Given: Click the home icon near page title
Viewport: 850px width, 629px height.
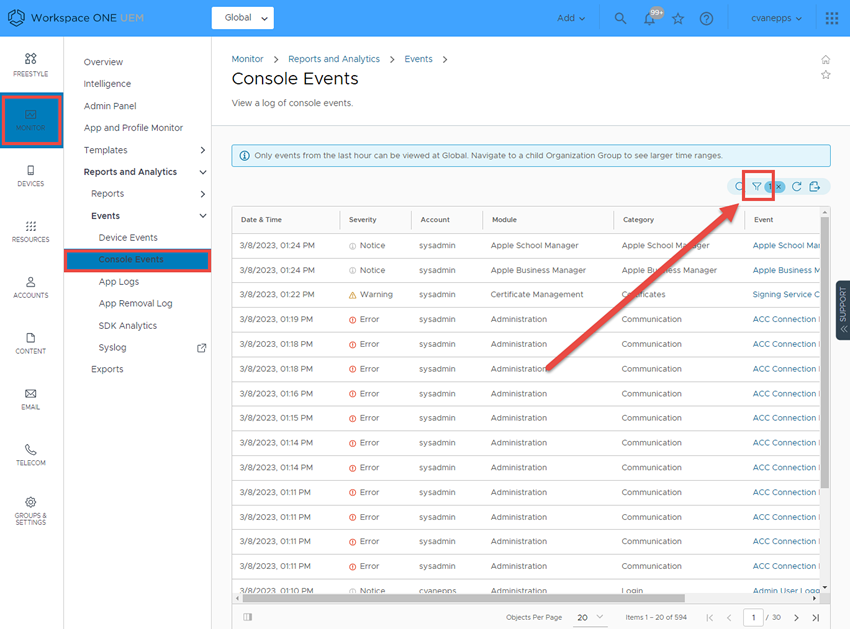Looking at the screenshot, I should tap(825, 60).
